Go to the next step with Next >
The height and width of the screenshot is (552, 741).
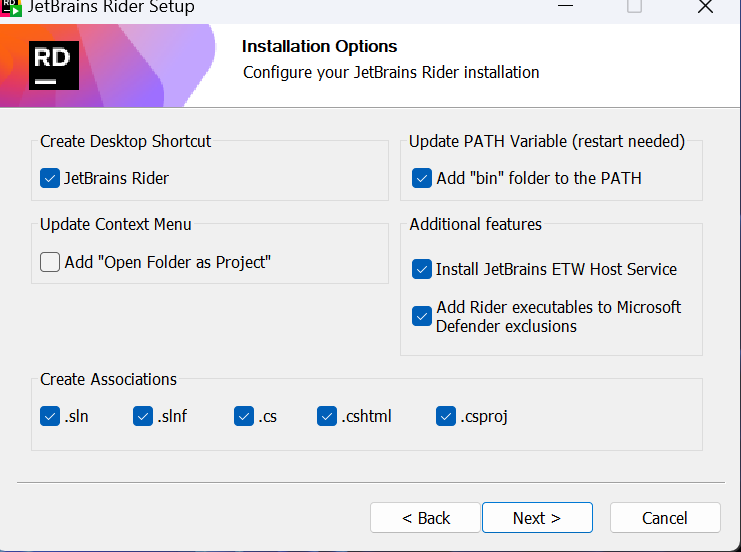(x=537, y=518)
